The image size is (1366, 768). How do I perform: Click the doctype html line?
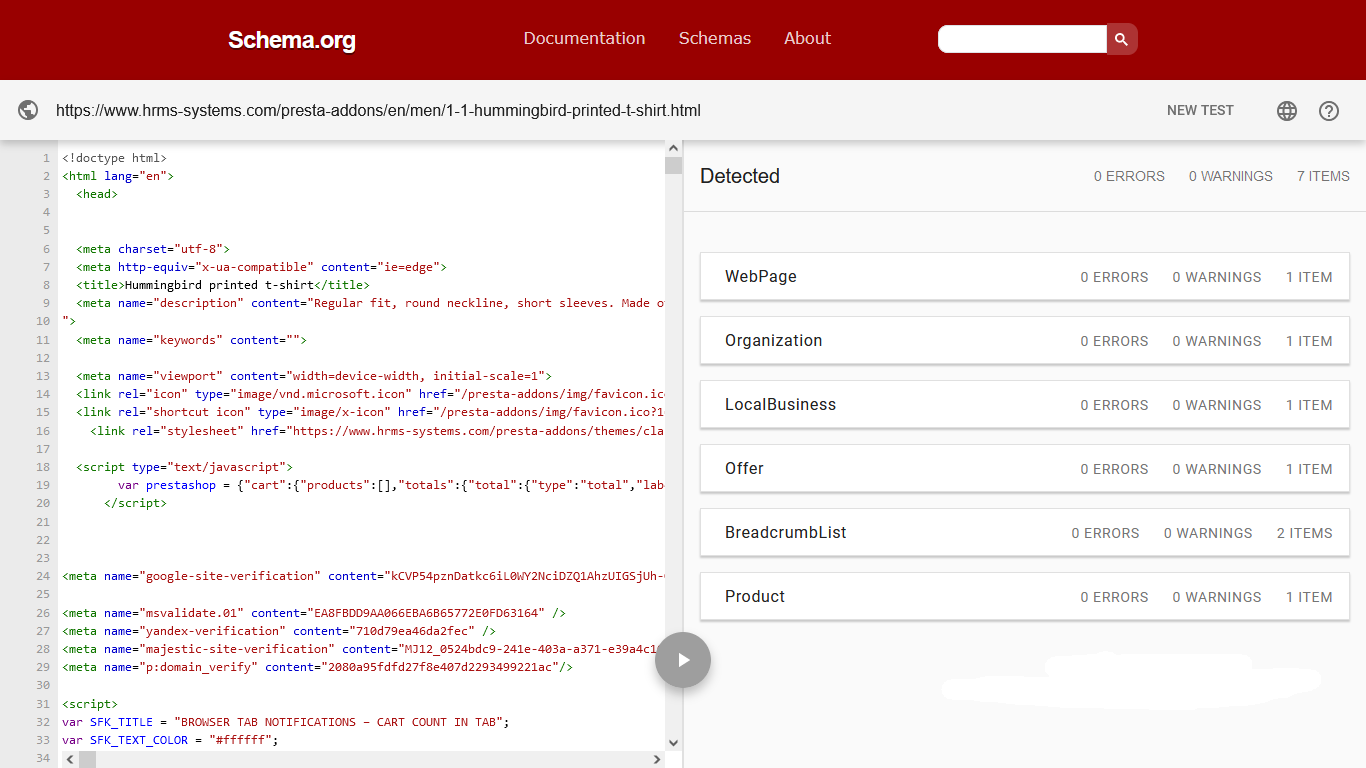point(114,158)
